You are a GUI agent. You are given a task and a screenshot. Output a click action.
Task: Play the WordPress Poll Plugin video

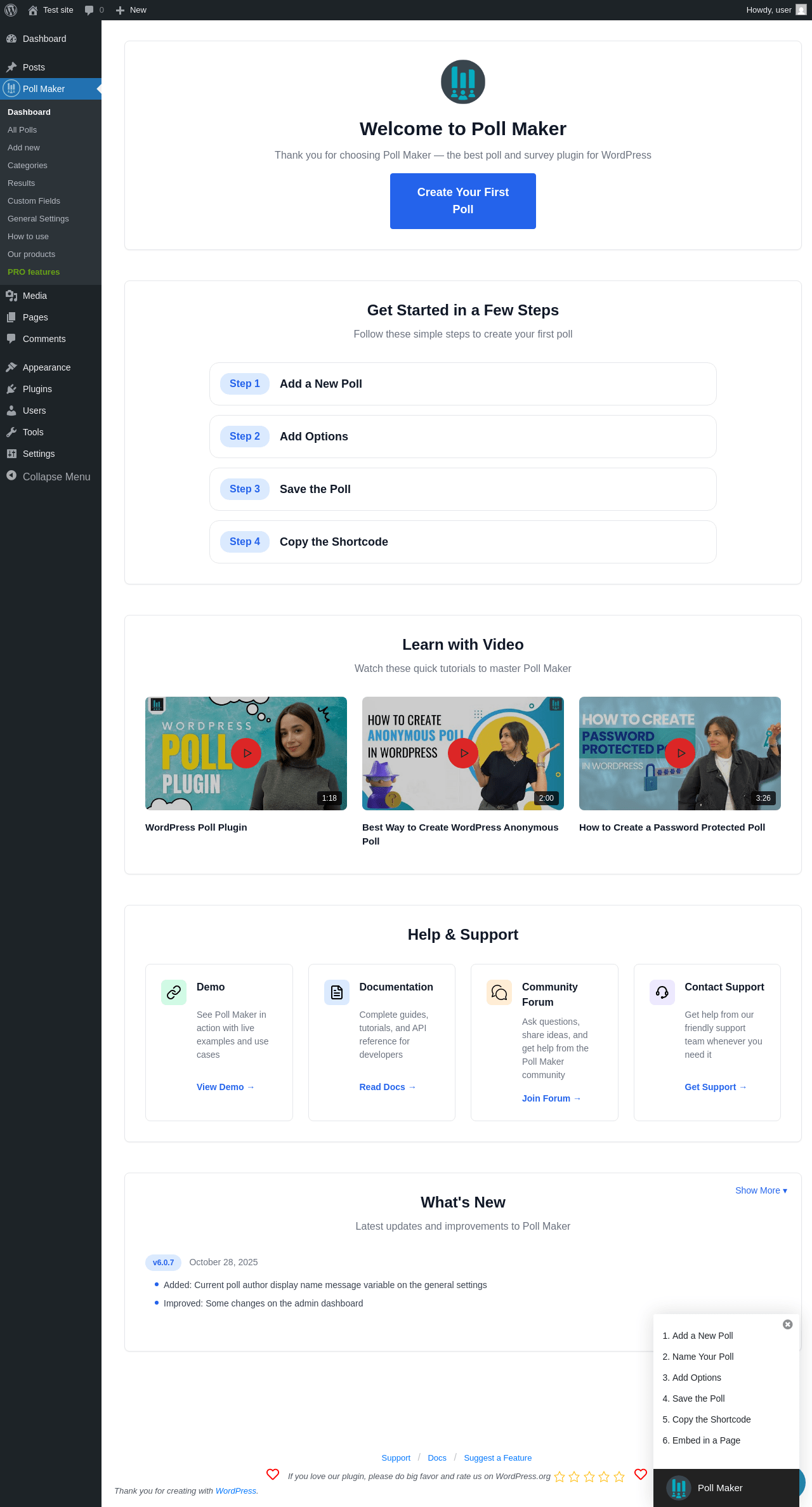pyautogui.click(x=246, y=753)
